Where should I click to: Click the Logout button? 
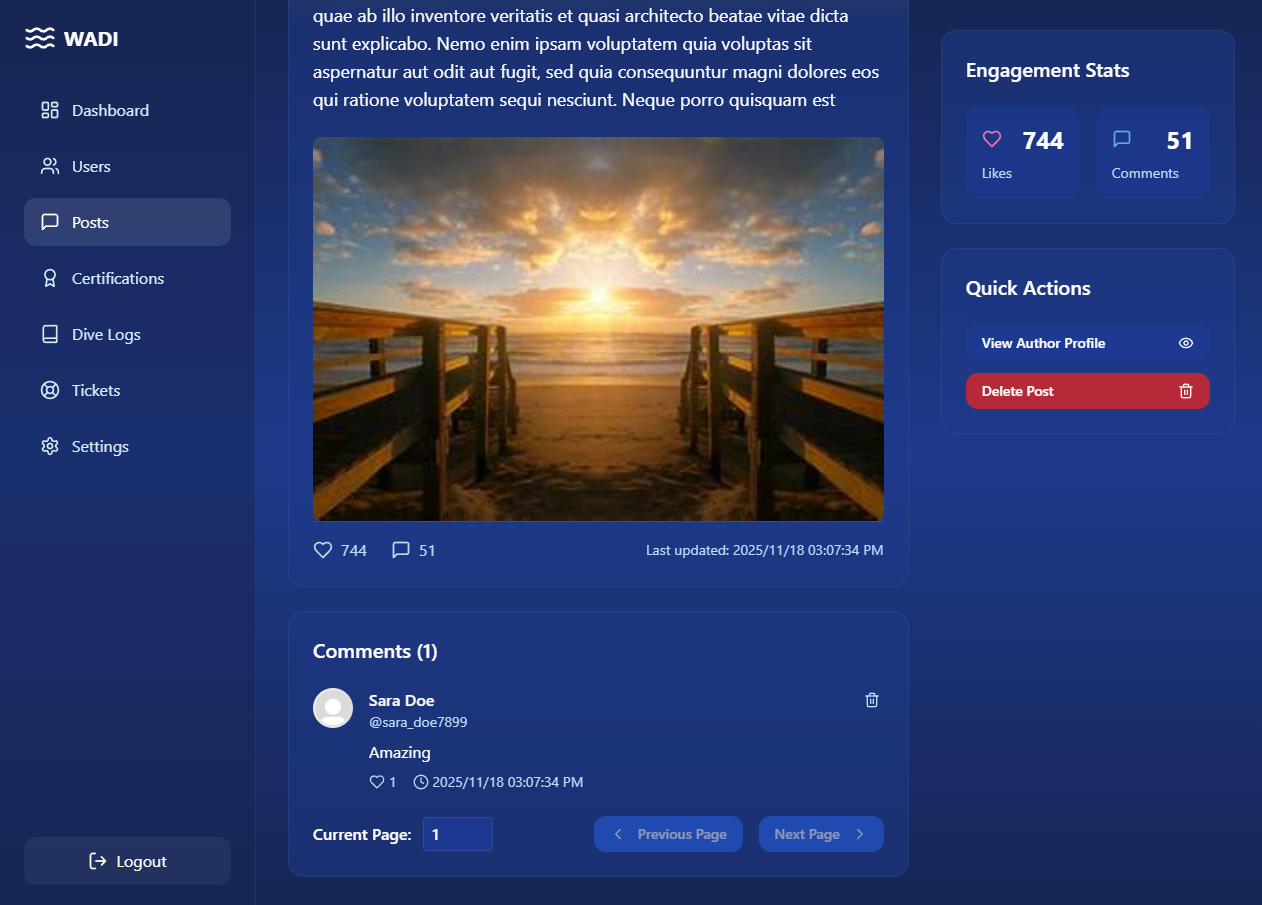(127, 861)
